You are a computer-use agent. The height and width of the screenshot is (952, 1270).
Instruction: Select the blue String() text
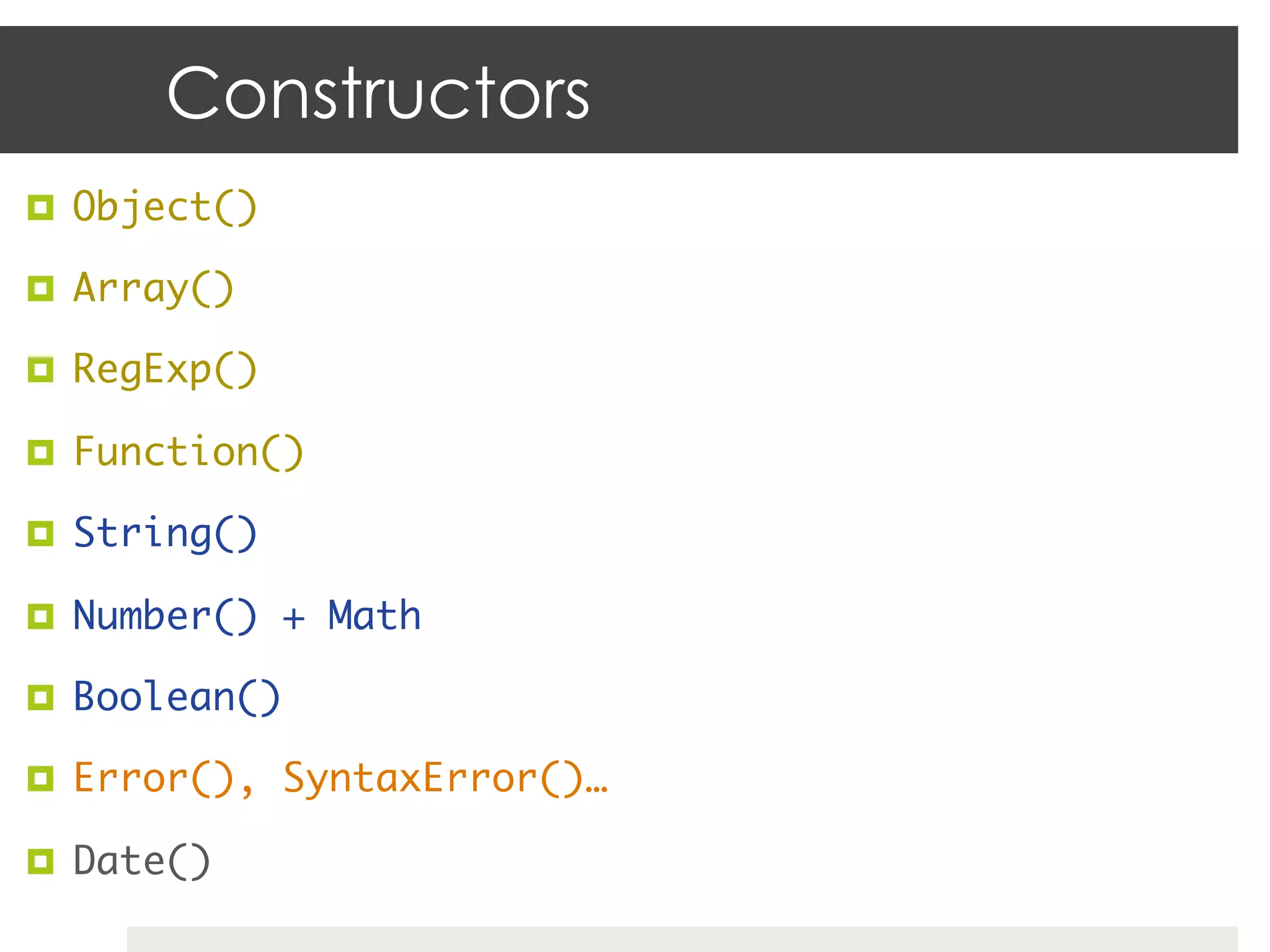[x=164, y=534]
